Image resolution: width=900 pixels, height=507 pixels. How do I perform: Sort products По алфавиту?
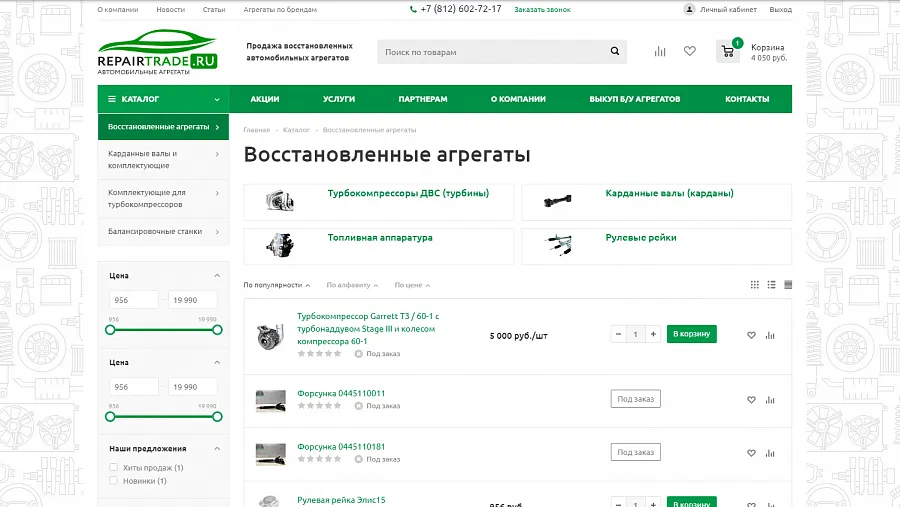click(352, 285)
